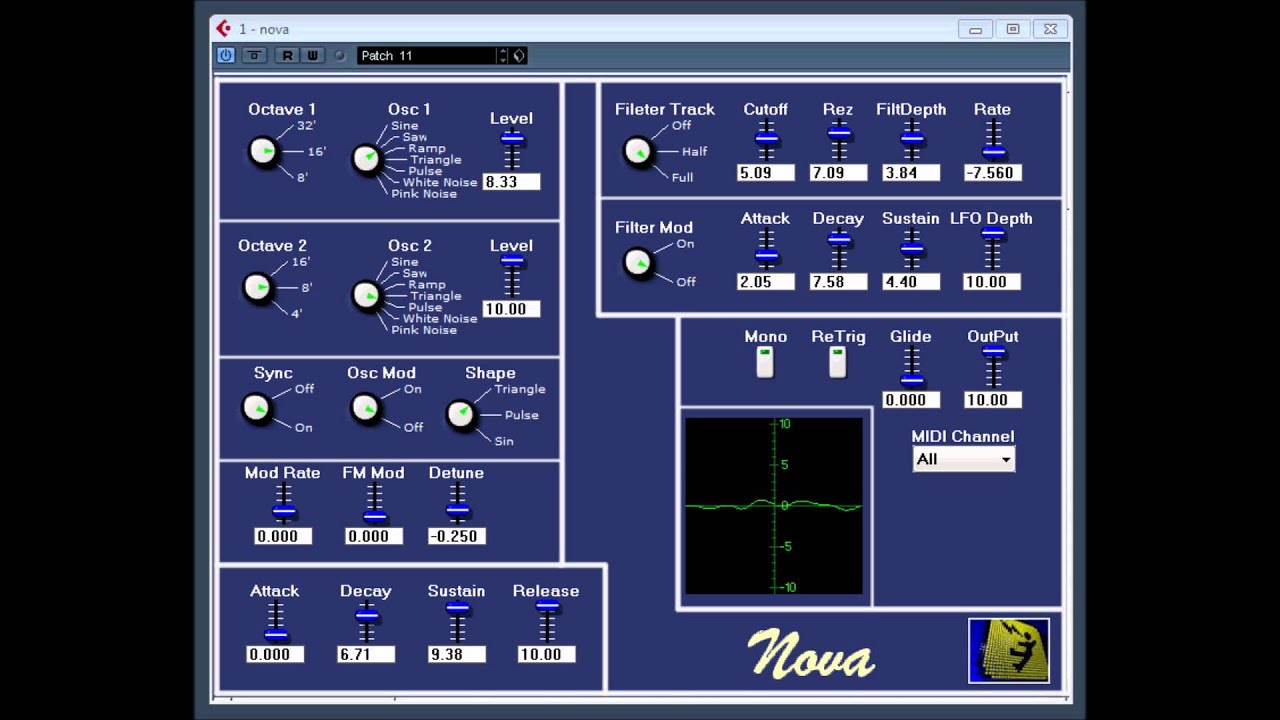
Task: Click the Glide slider
Action: (x=912, y=367)
